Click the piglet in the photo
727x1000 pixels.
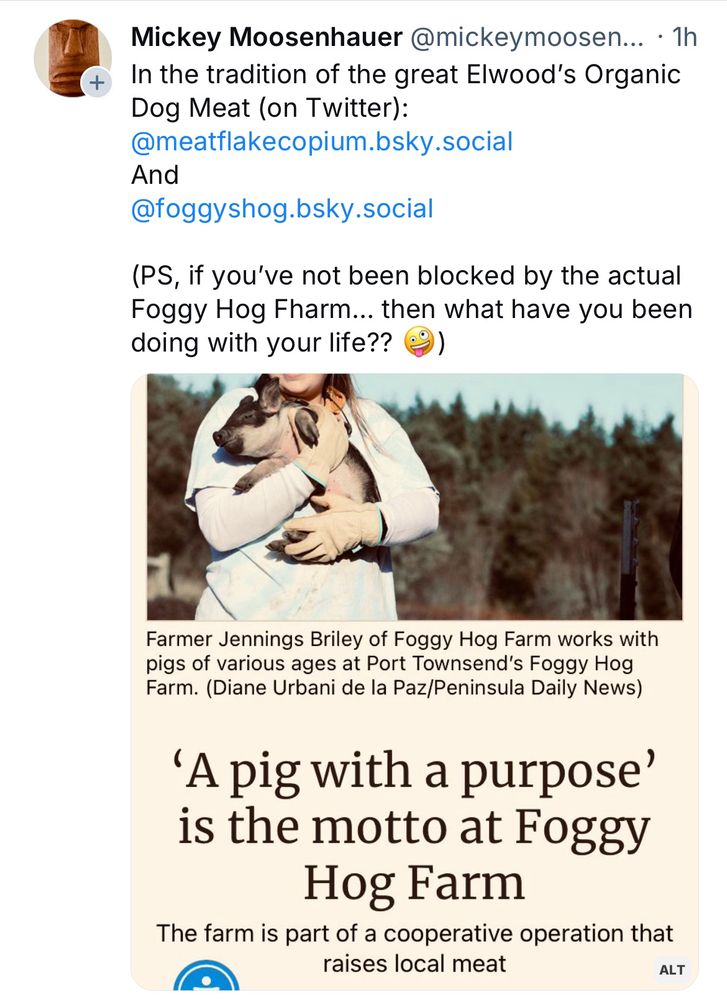[262, 430]
